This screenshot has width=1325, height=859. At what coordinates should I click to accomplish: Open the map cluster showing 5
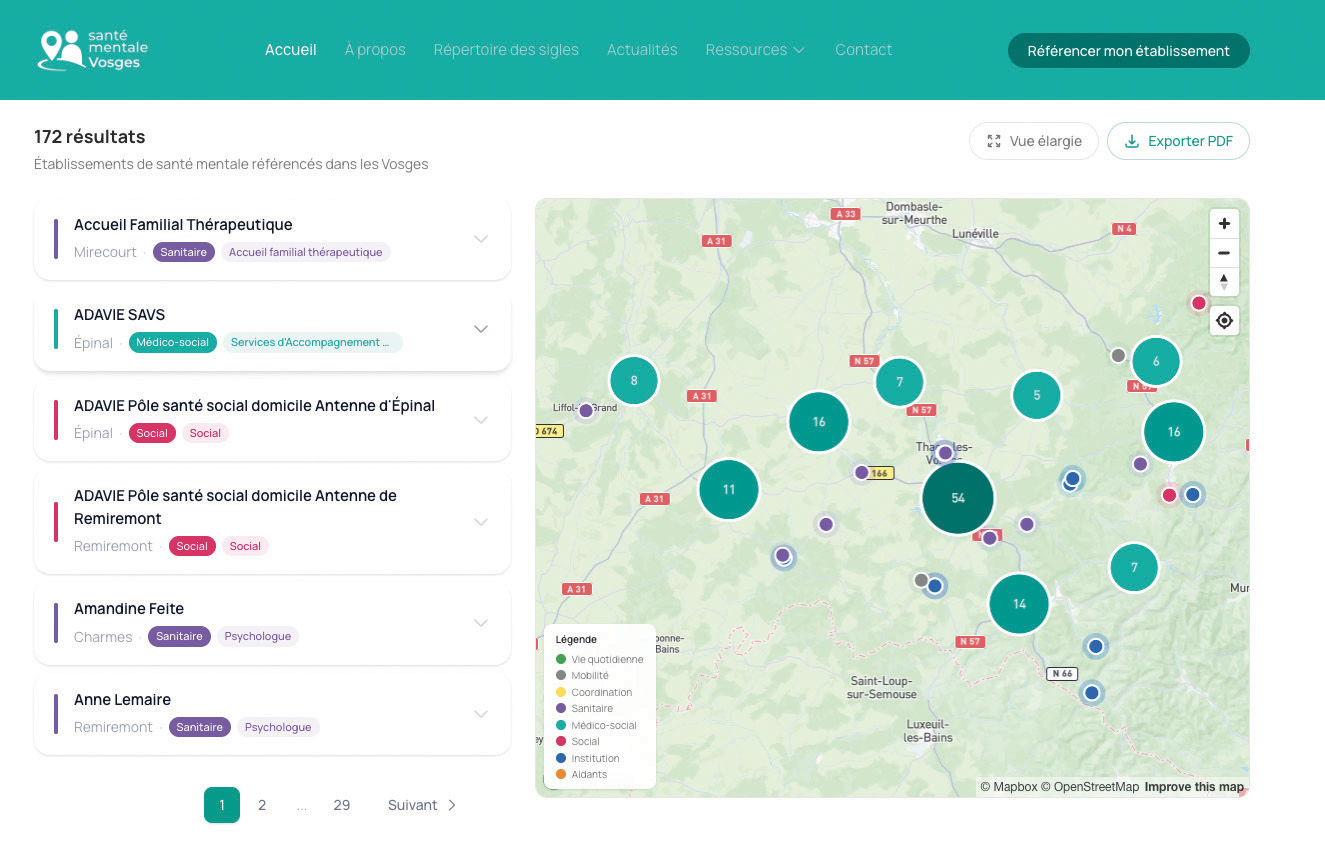pos(1037,395)
